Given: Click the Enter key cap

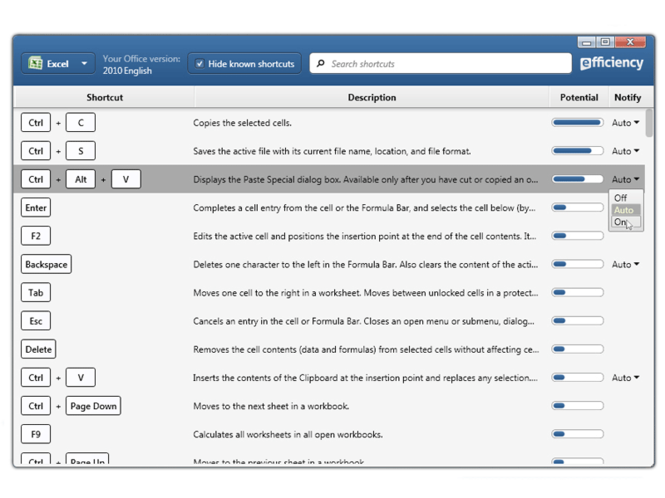Looking at the screenshot, I should pos(36,208).
